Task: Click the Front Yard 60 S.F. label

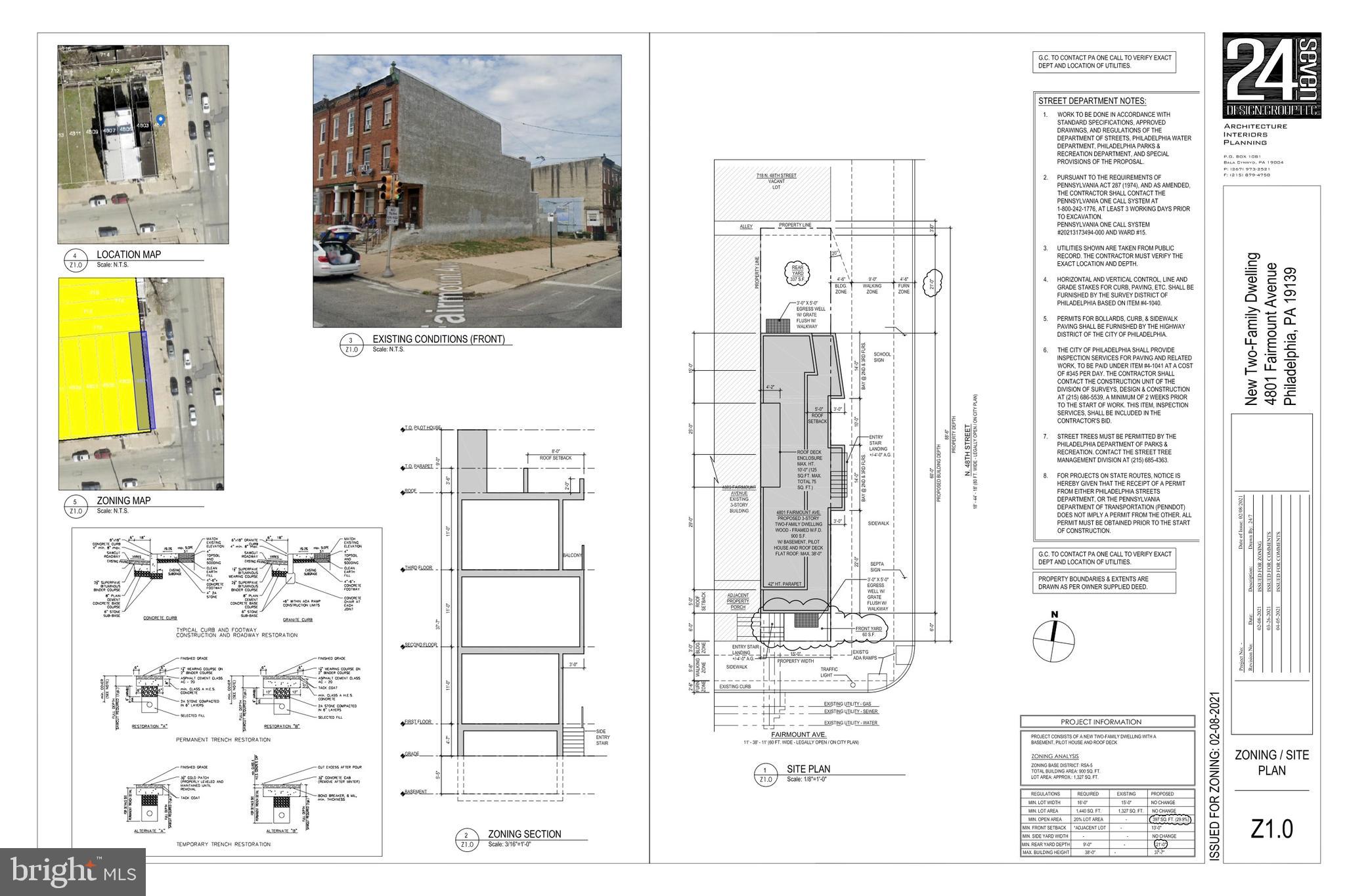Action: [868, 631]
